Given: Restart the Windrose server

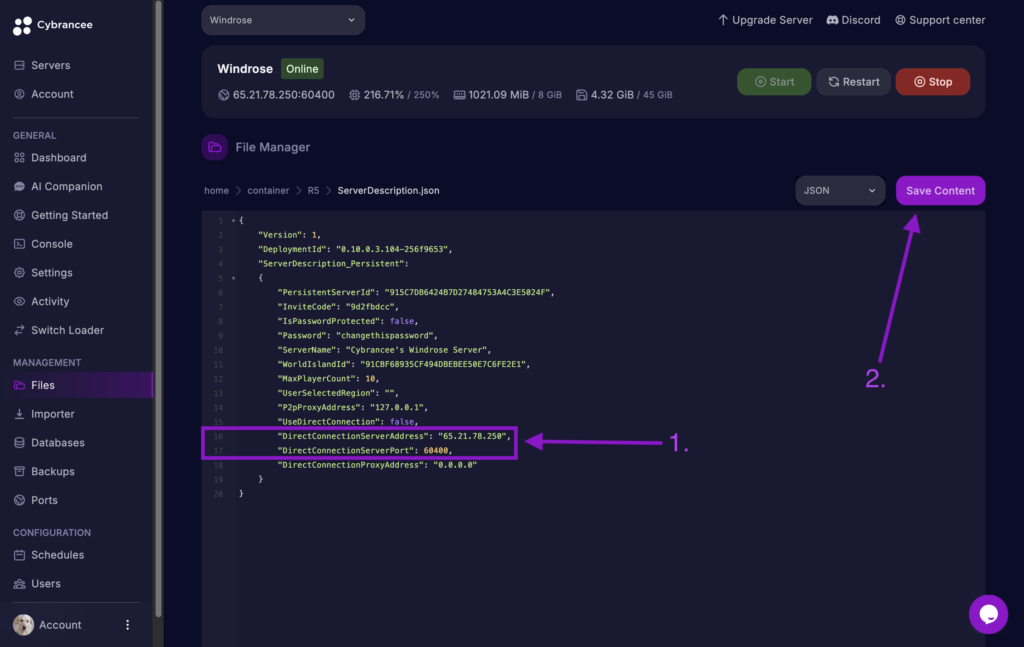Looking at the screenshot, I should (853, 82).
